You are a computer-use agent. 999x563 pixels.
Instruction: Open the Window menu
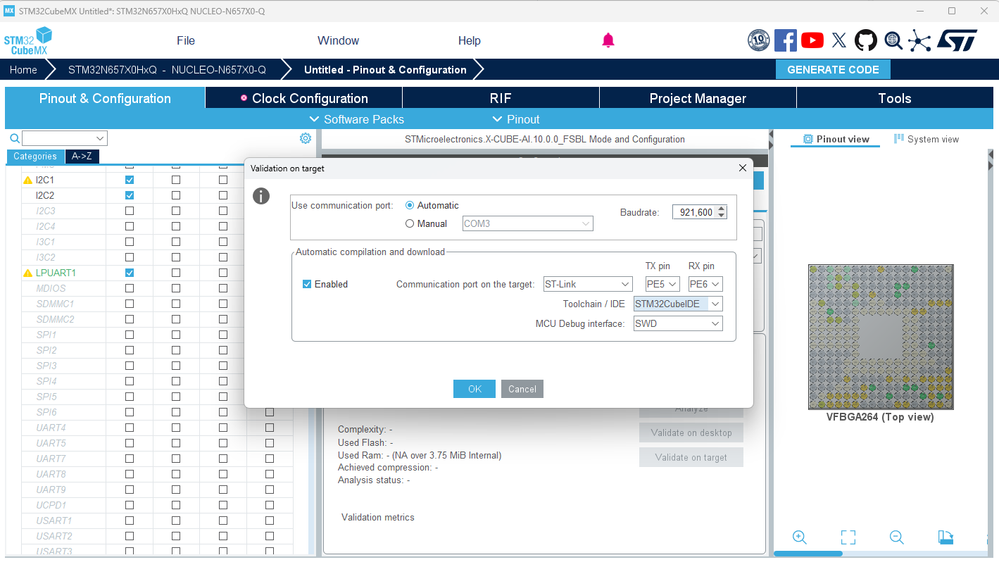coord(338,41)
